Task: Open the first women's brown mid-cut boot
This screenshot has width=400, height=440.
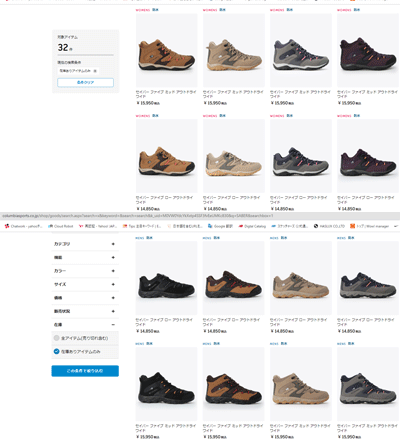Action: (x=166, y=51)
